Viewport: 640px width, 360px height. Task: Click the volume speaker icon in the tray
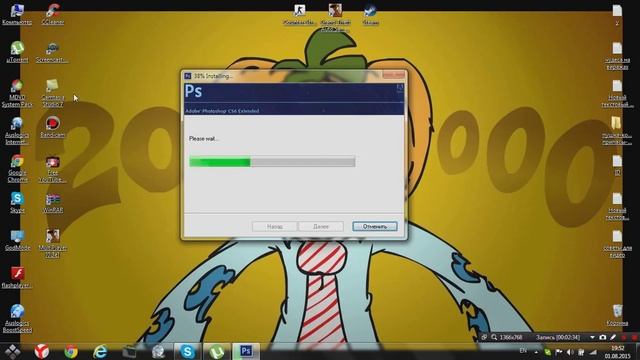(570, 351)
